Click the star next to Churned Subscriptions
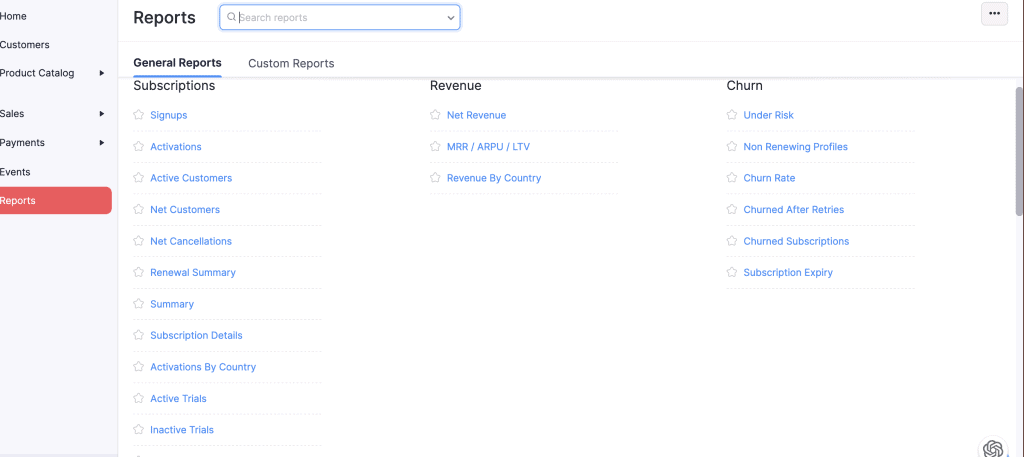Screen dimensions: 1024x457 731,241
